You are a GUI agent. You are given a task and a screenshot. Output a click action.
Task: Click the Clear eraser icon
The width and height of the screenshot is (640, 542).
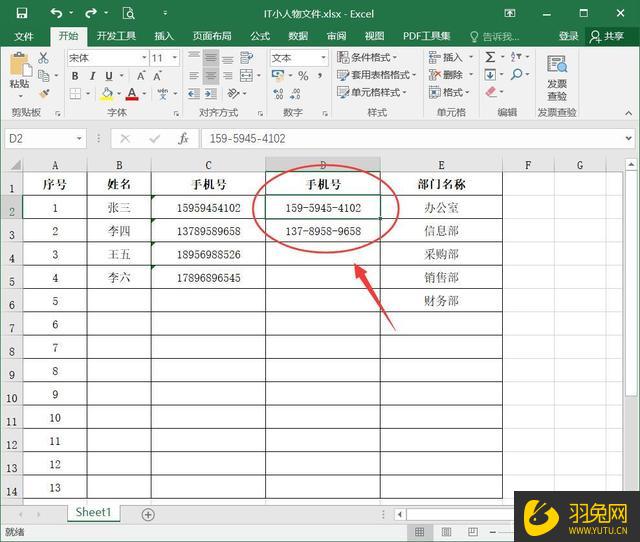pos(491,92)
